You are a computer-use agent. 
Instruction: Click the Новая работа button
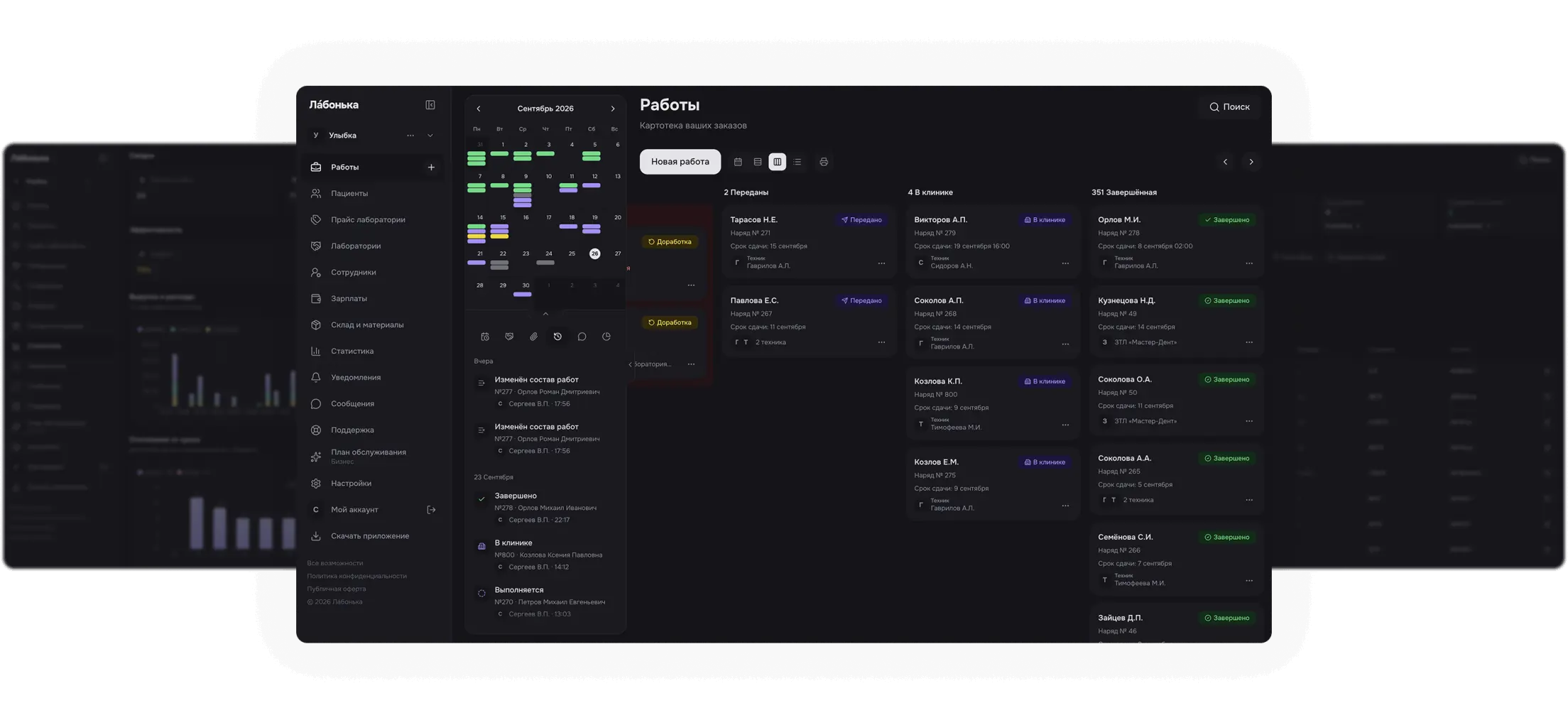click(x=680, y=162)
